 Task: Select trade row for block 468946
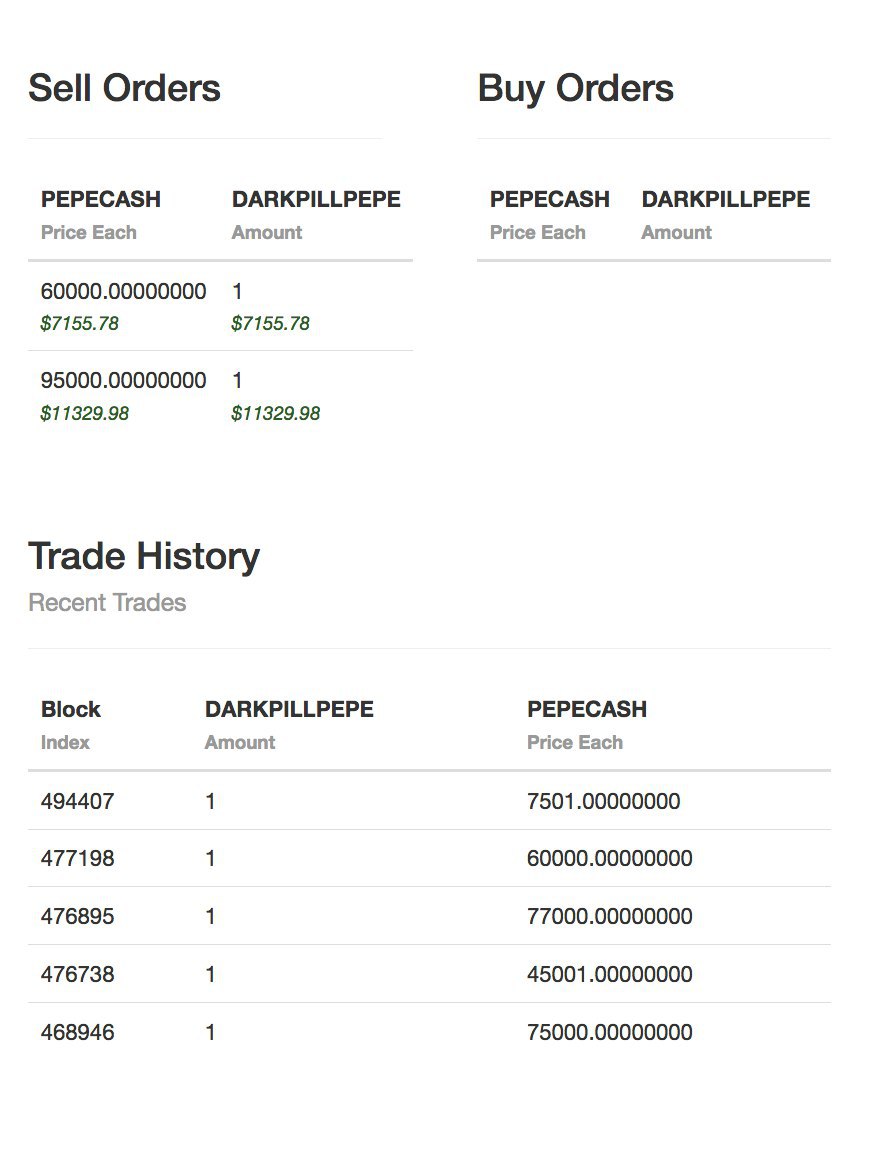[430, 1033]
